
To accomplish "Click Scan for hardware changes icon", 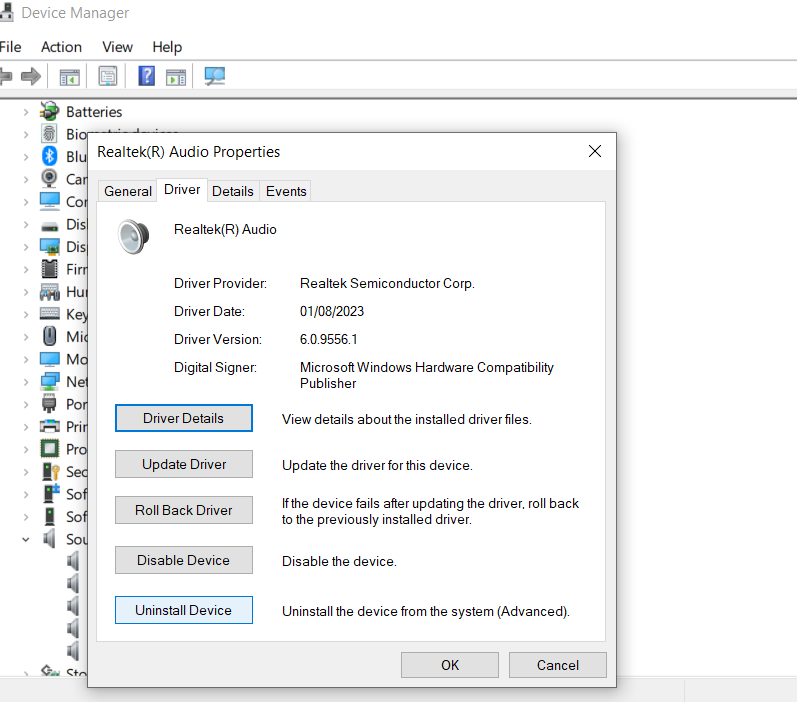I will point(214,76).
